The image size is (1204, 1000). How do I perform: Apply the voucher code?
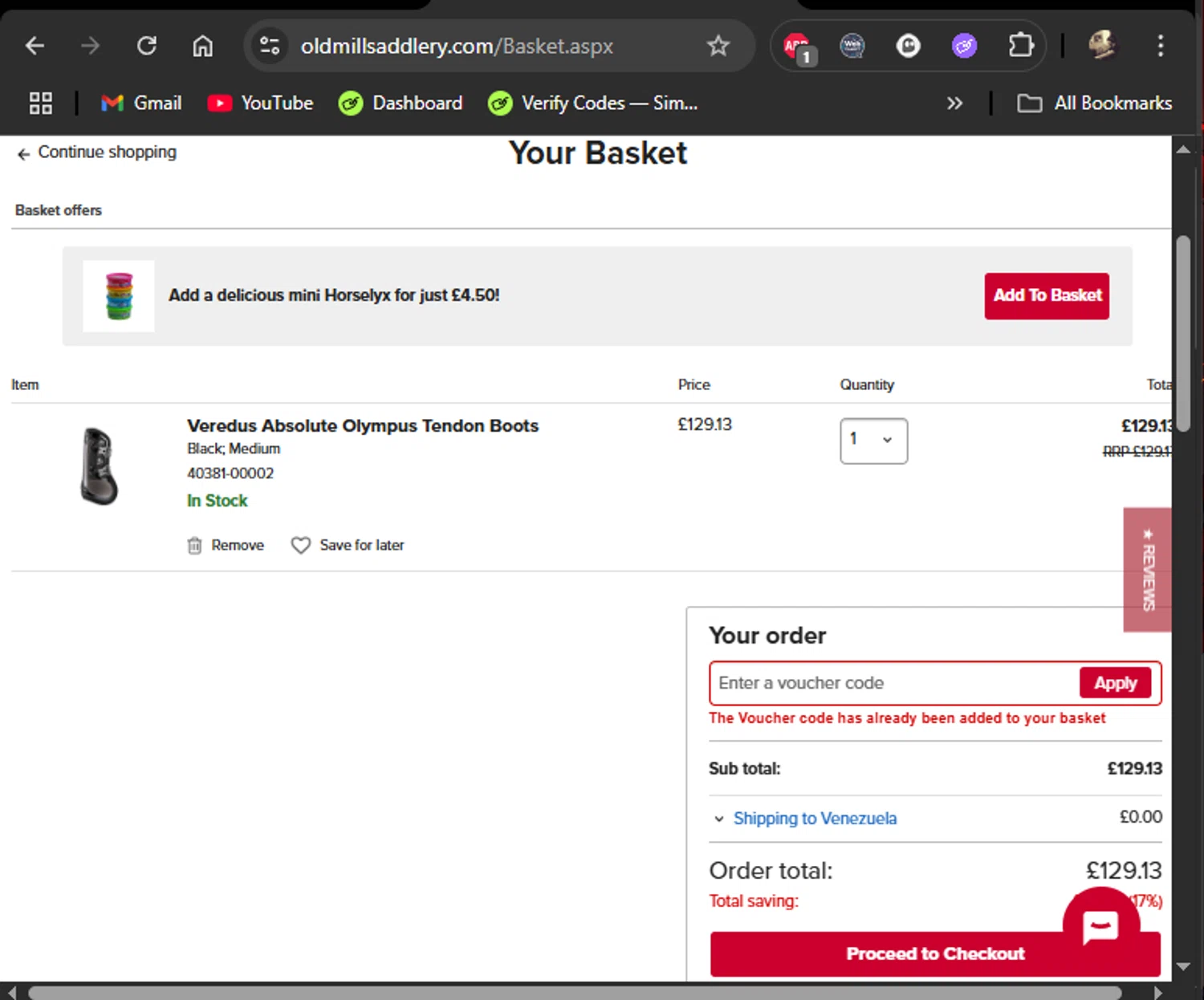coord(1116,683)
